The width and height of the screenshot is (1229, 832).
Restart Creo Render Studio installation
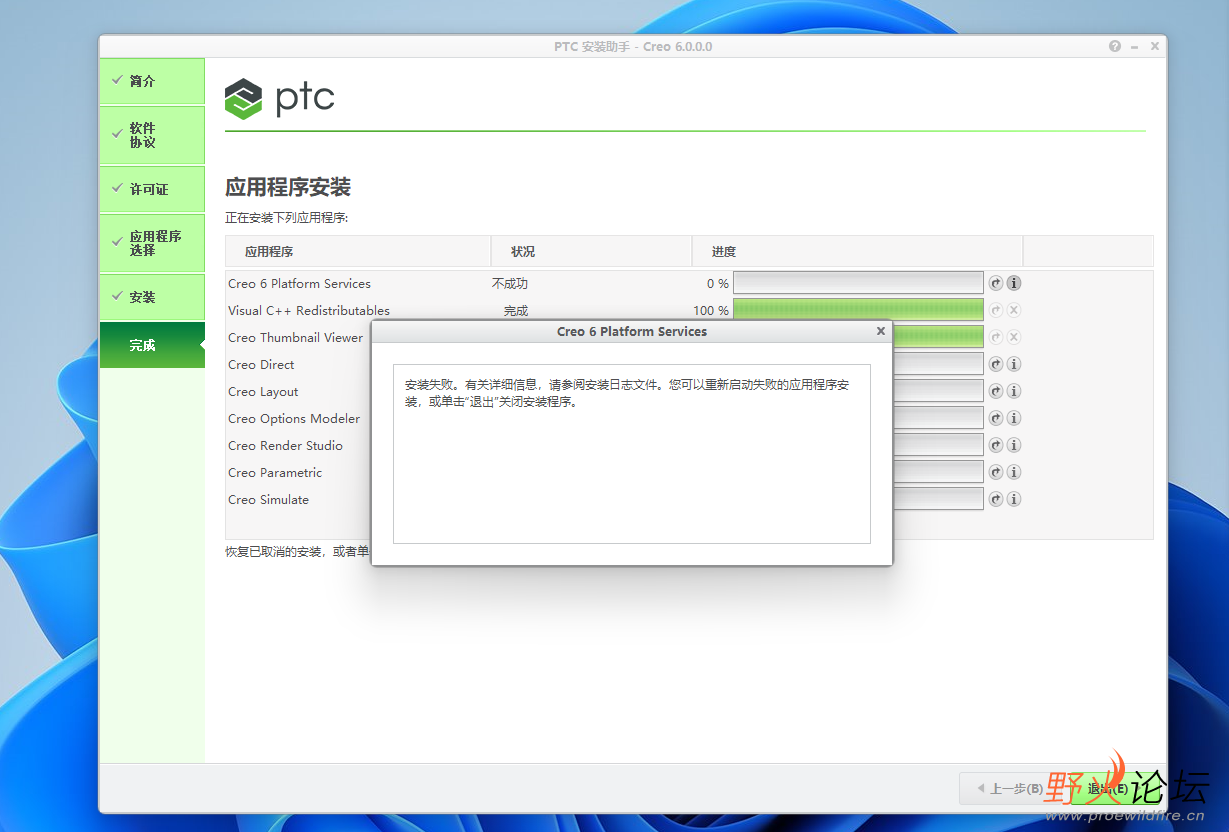tap(996, 445)
